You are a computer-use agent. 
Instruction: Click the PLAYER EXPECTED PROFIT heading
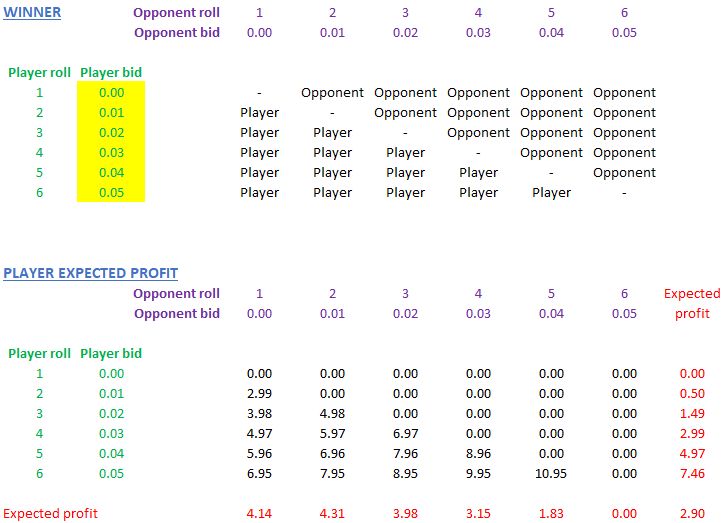[x=91, y=273]
